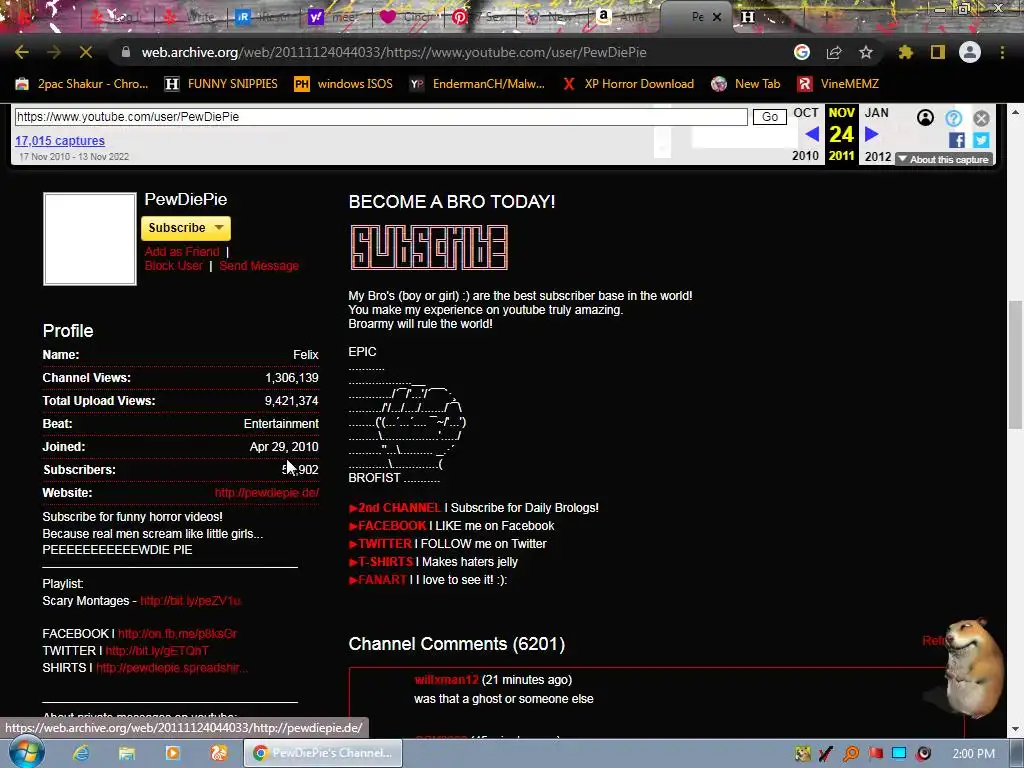Share capture on Facebook icon
The width and height of the screenshot is (1024, 768).
(957, 140)
